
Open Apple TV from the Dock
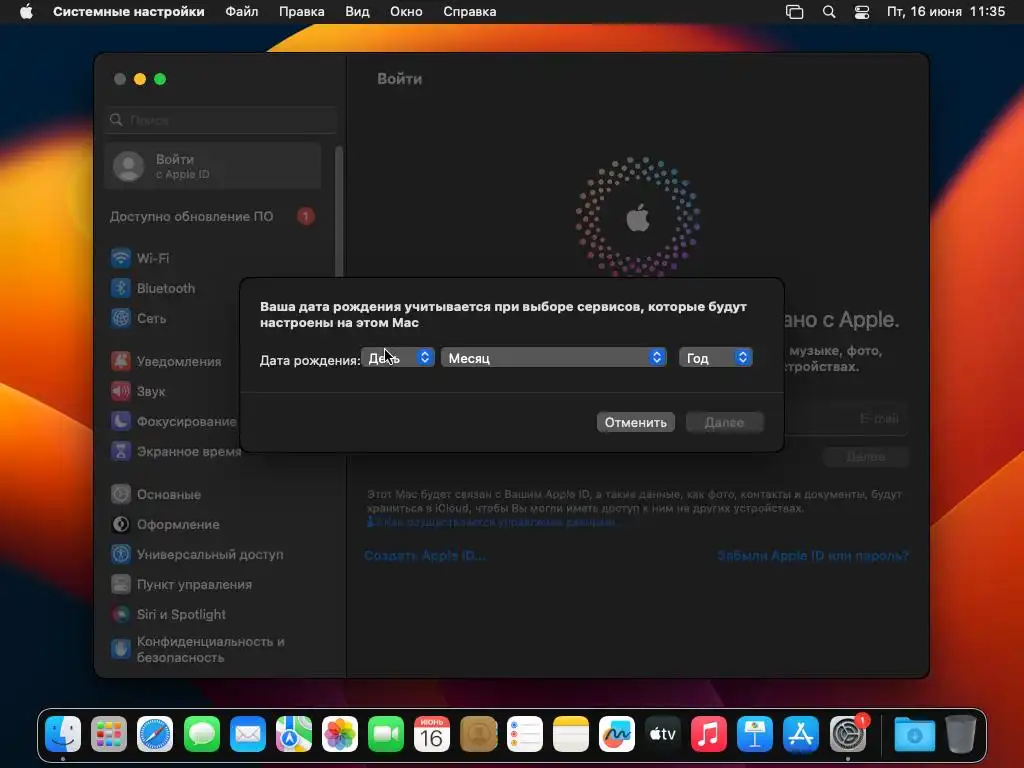pyautogui.click(x=662, y=734)
